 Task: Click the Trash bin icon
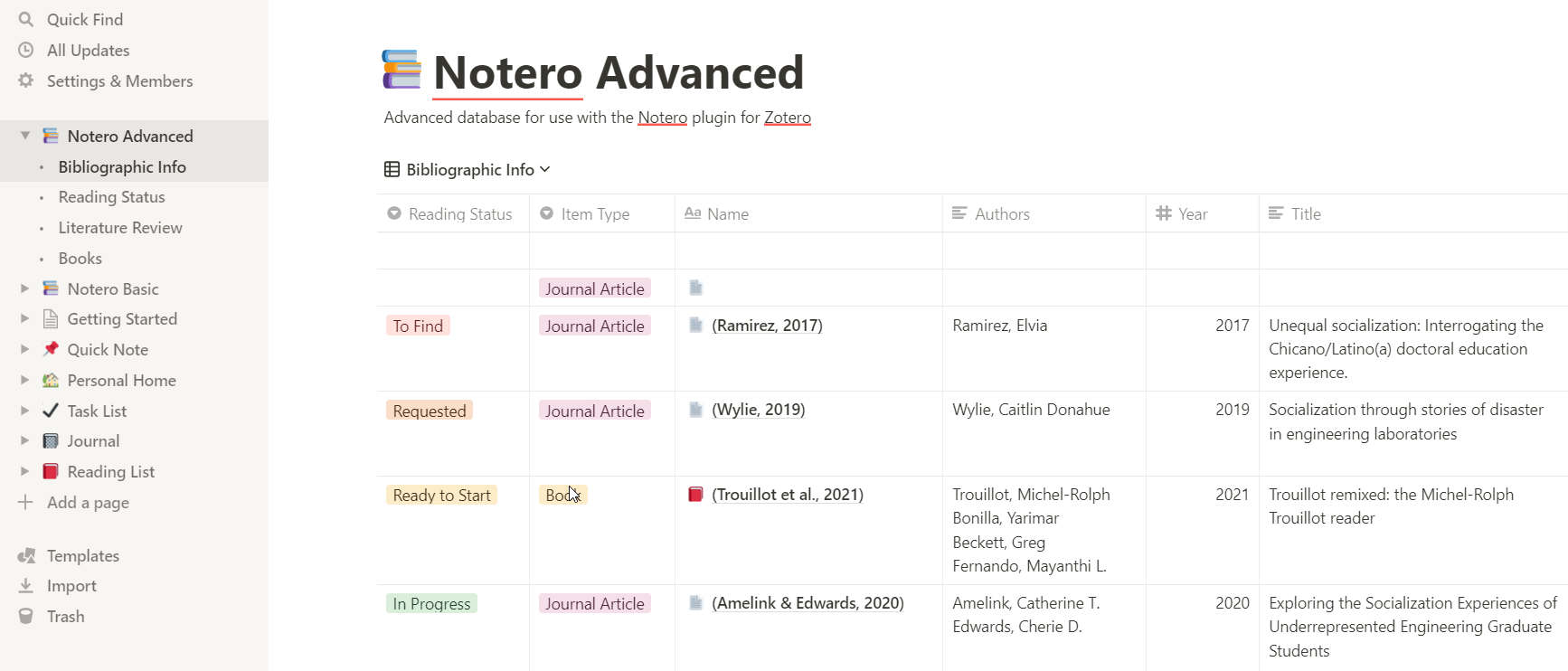click(26, 616)
